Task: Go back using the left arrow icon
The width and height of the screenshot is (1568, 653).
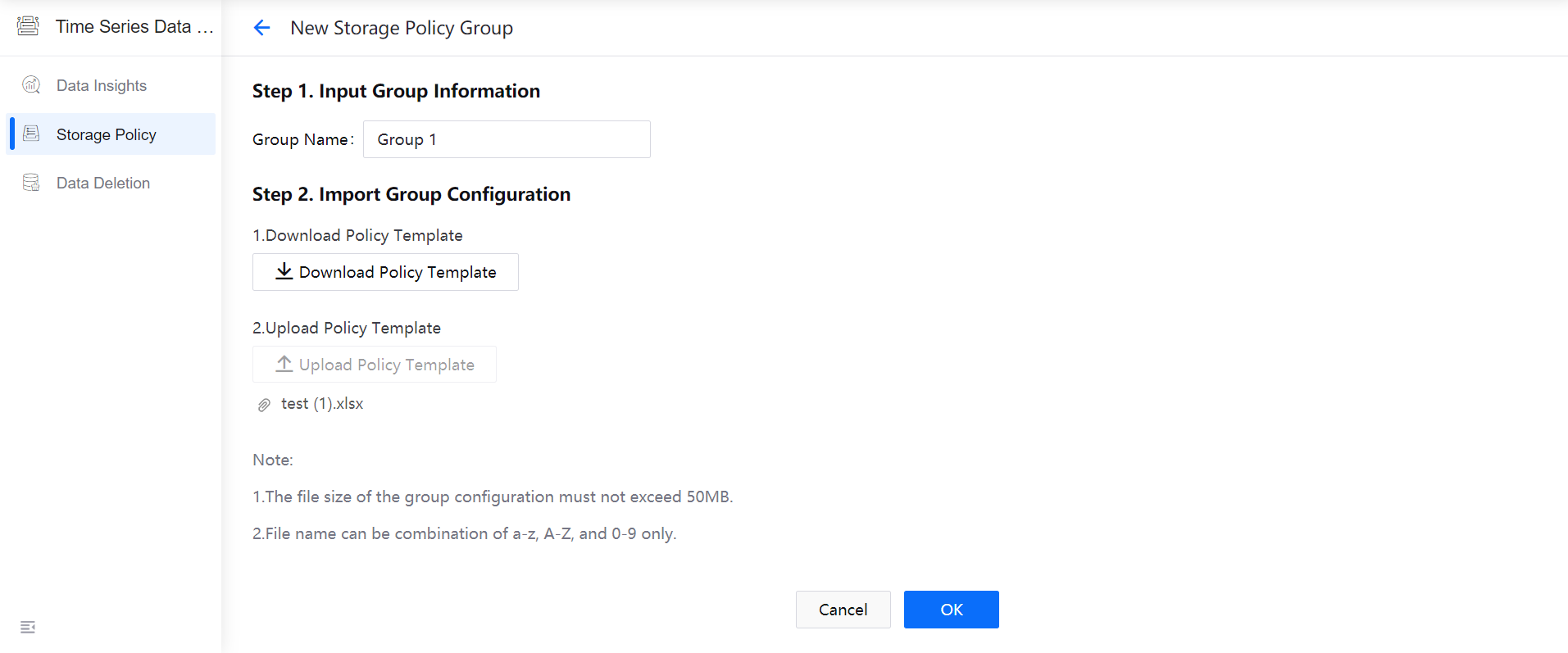Action: point(261,28)
